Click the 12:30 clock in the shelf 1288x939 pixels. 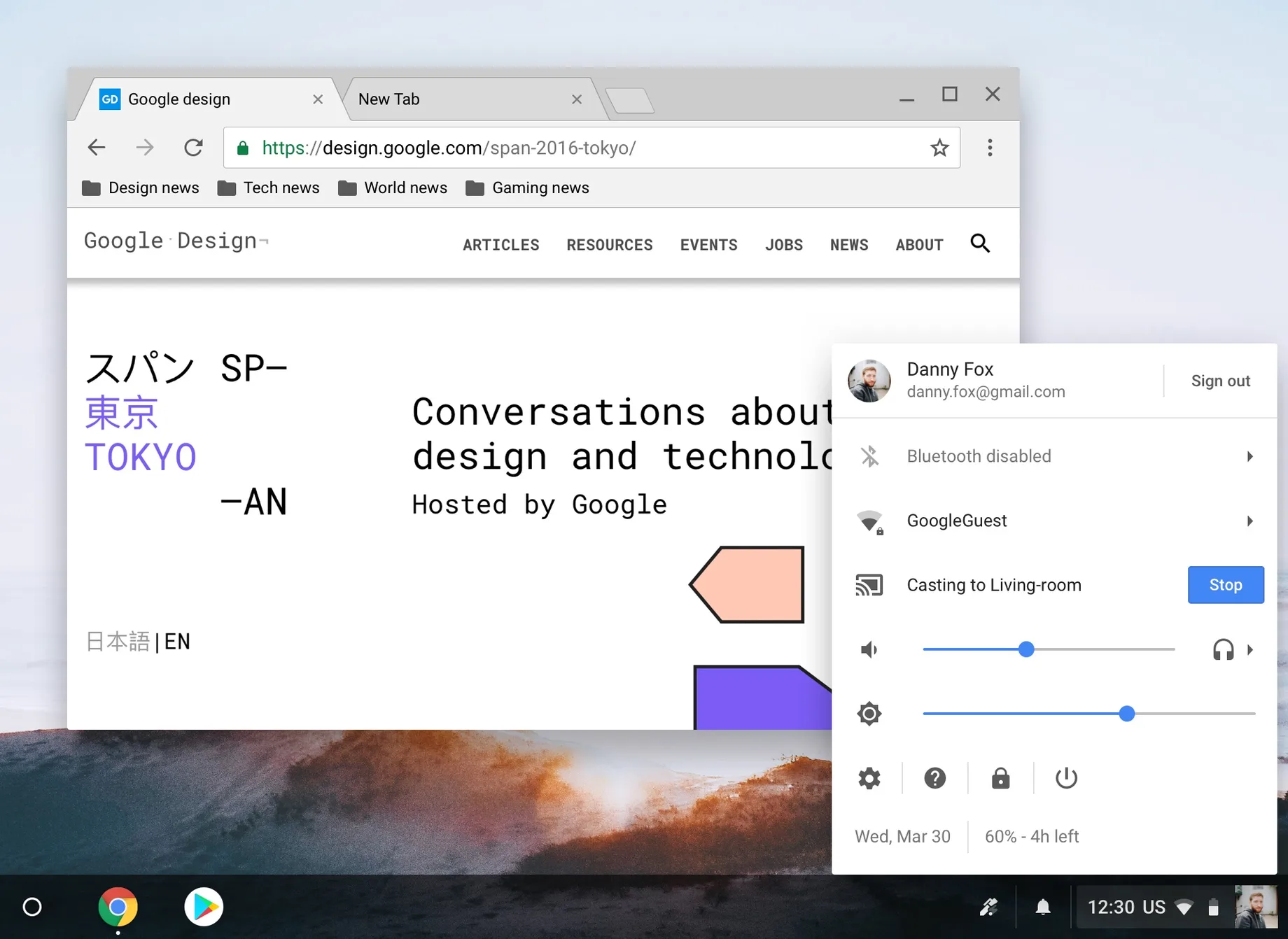[1111, 908]
